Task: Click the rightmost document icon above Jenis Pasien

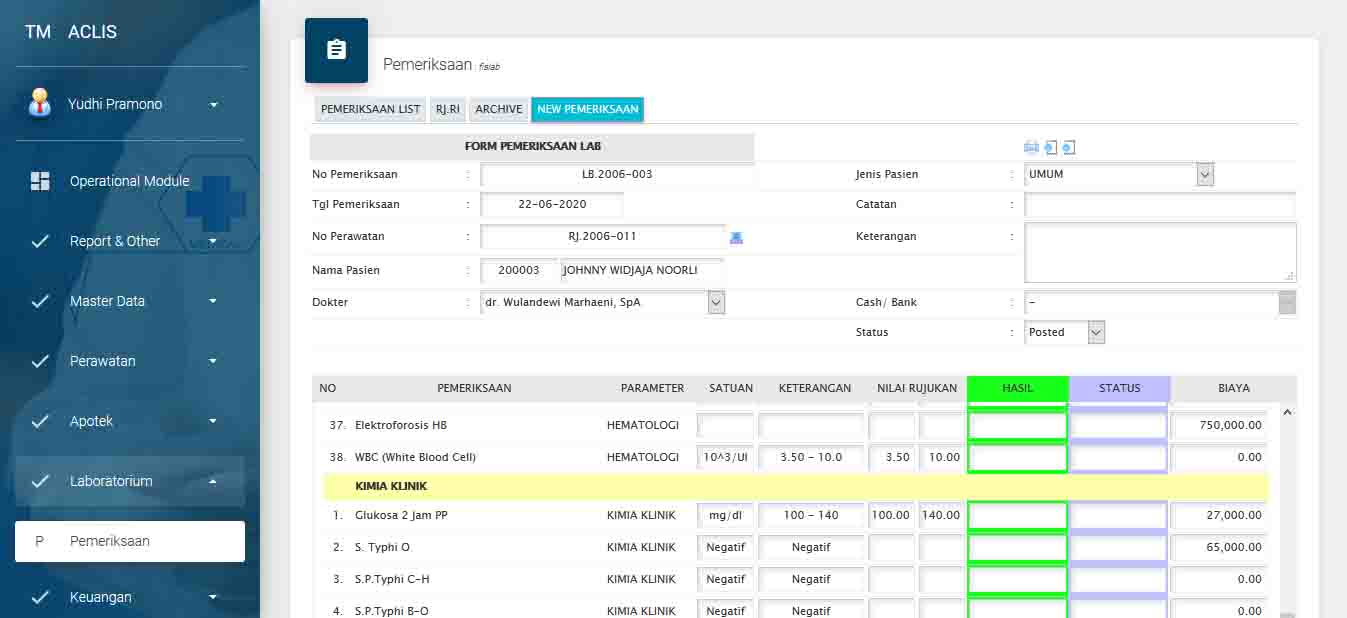Action: [x=1068, y=148]
